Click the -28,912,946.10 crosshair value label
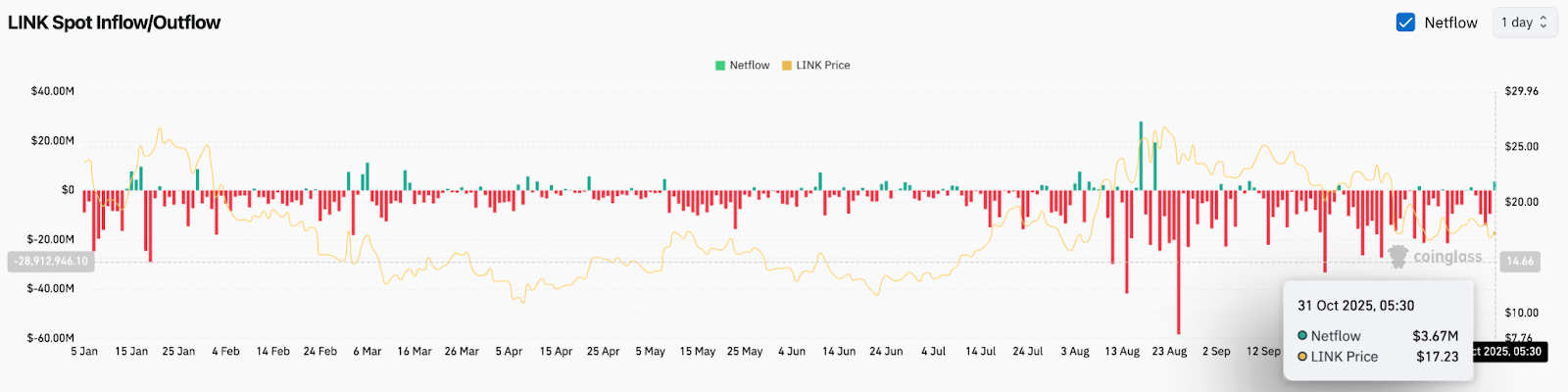 51,262
